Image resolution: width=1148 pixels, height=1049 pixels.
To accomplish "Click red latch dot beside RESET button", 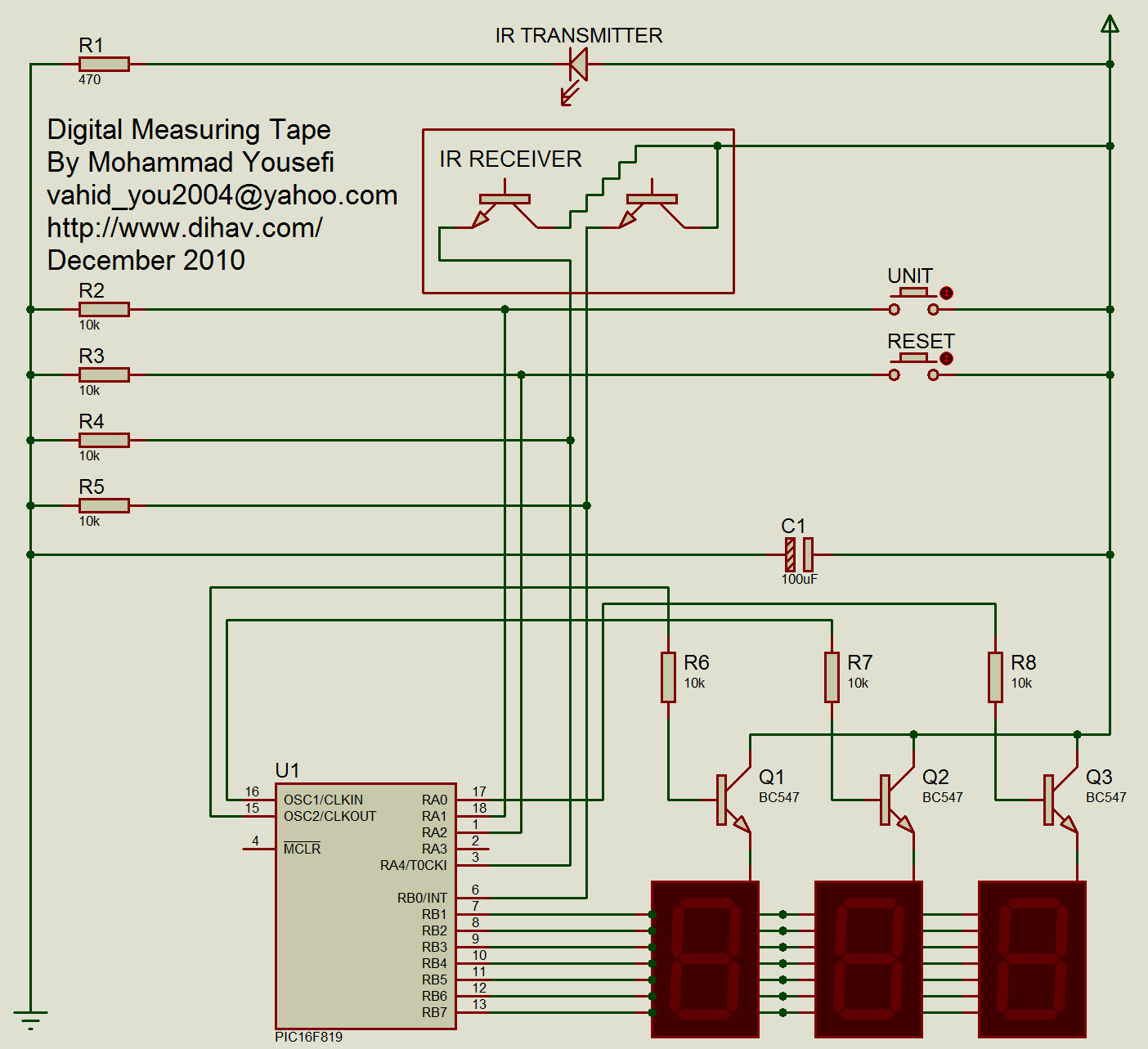I will pyautogui.click(x=946, y=358).
